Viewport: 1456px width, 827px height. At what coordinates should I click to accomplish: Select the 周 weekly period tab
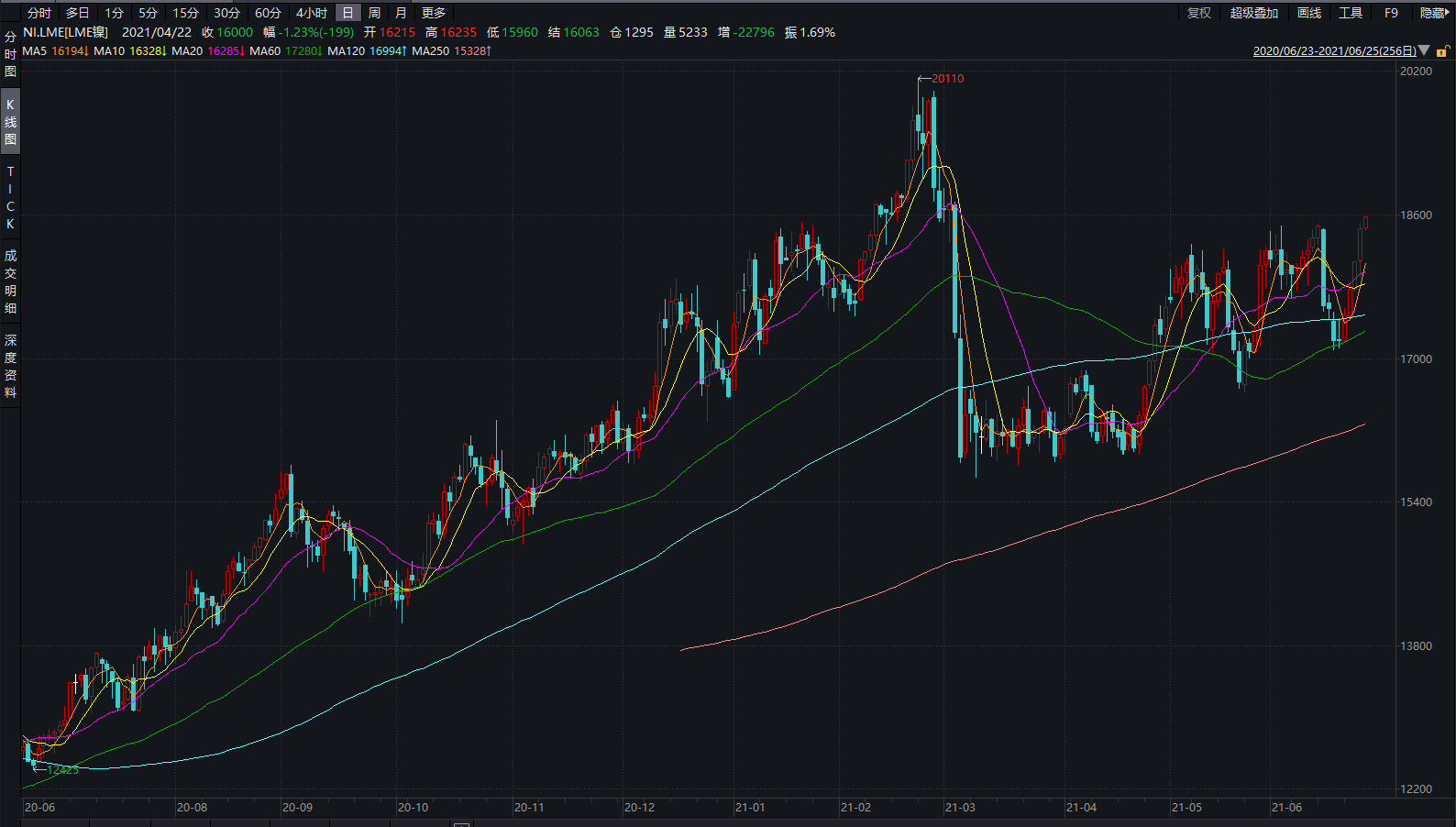tap(374, 13)
